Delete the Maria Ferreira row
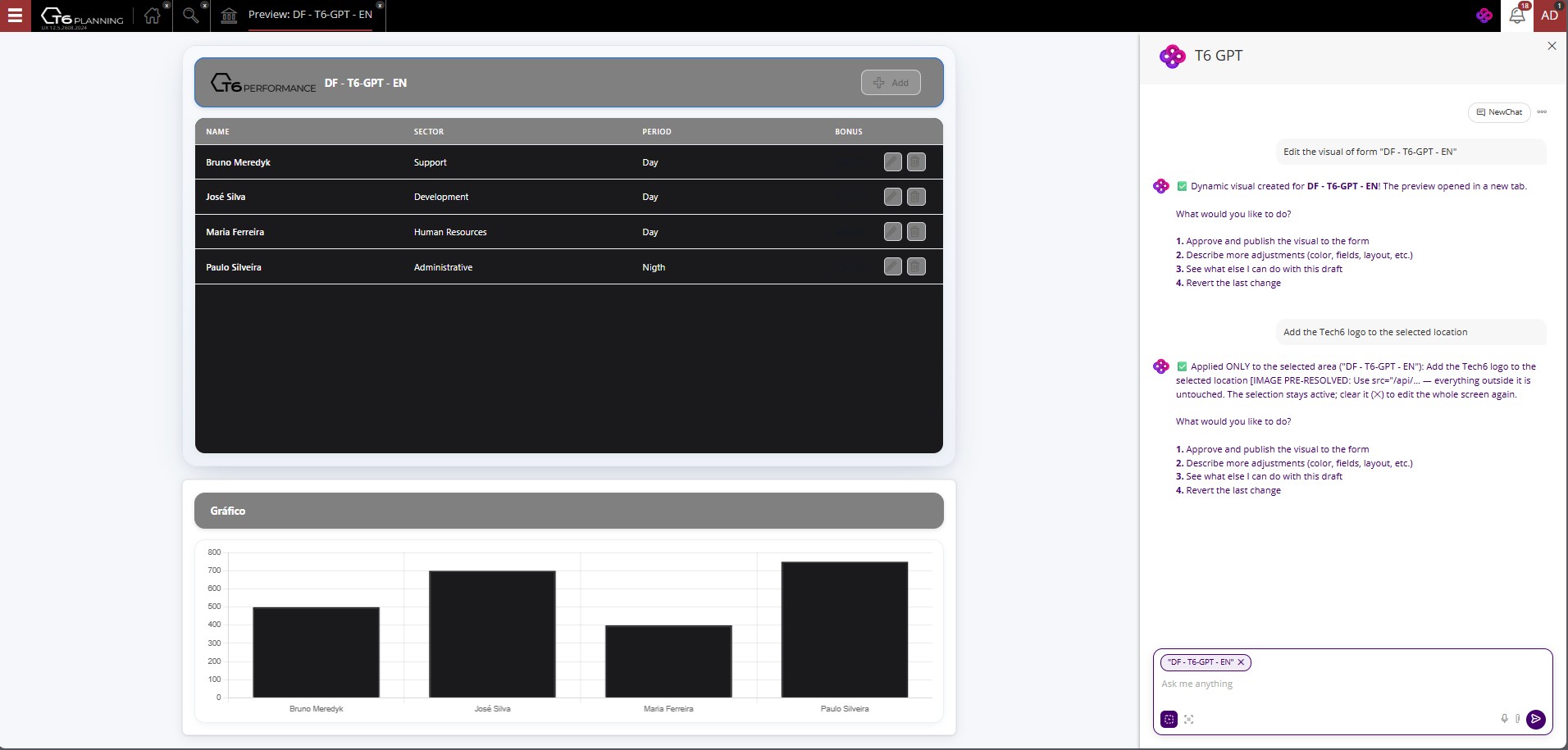The height and width of the screenshot is (750, 1568). point(917,232)
